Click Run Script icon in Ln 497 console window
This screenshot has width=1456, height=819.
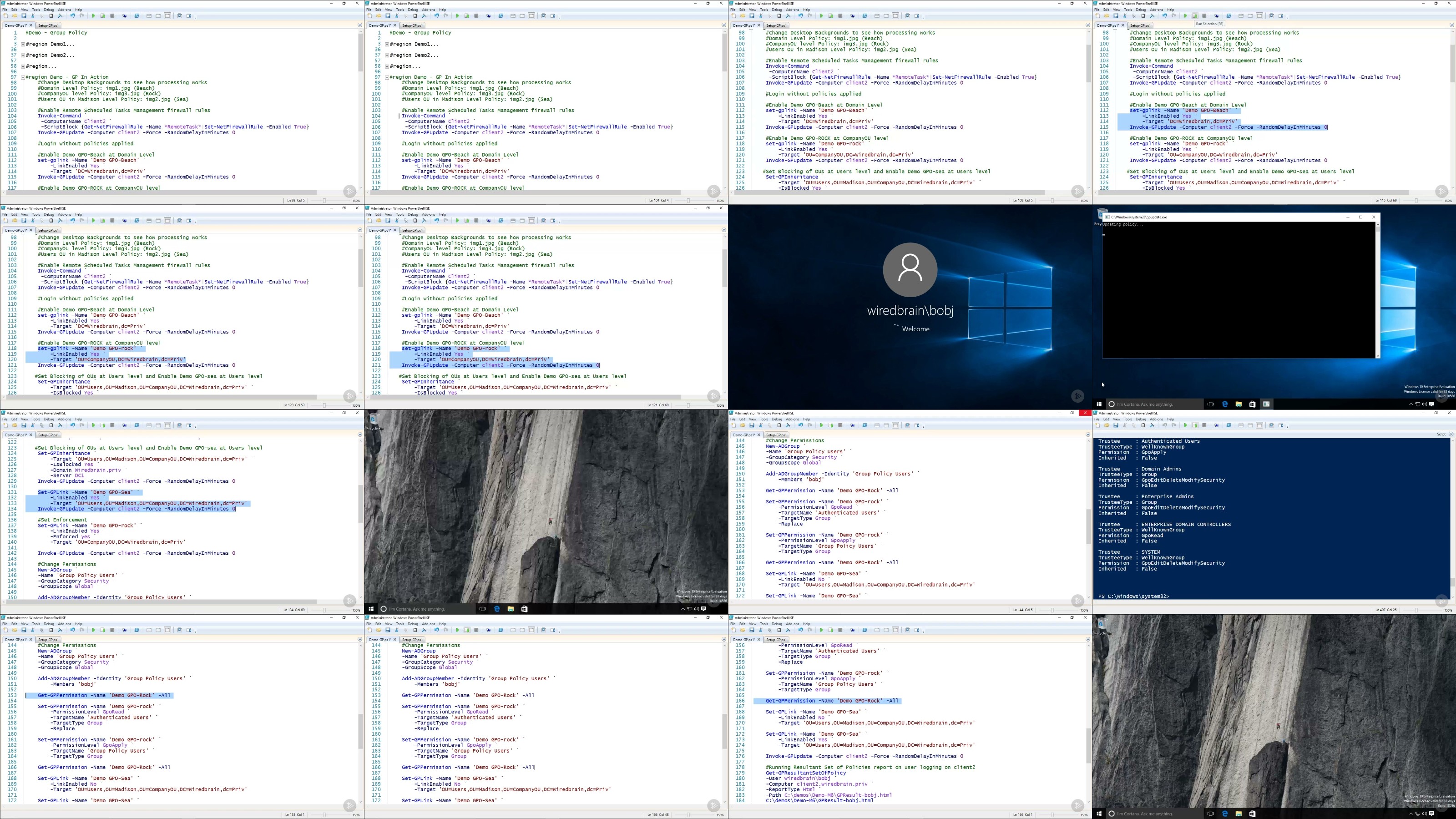pos(1185,425)
